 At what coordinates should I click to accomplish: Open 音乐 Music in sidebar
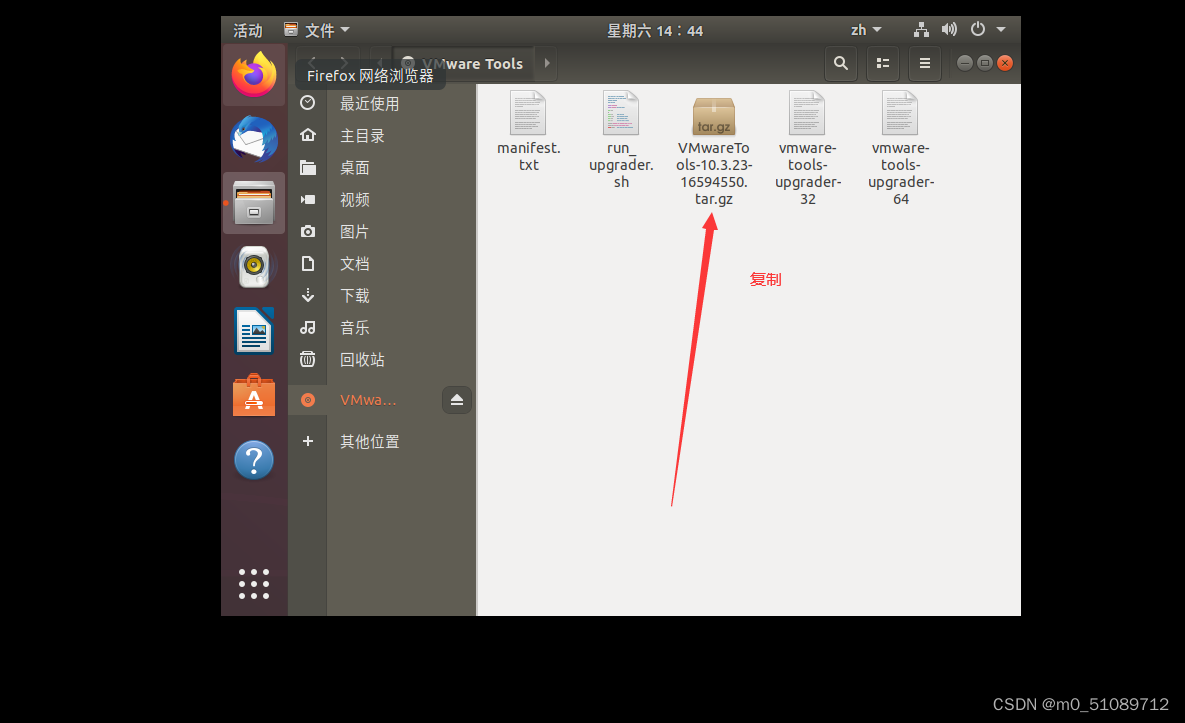click(382, 328)
